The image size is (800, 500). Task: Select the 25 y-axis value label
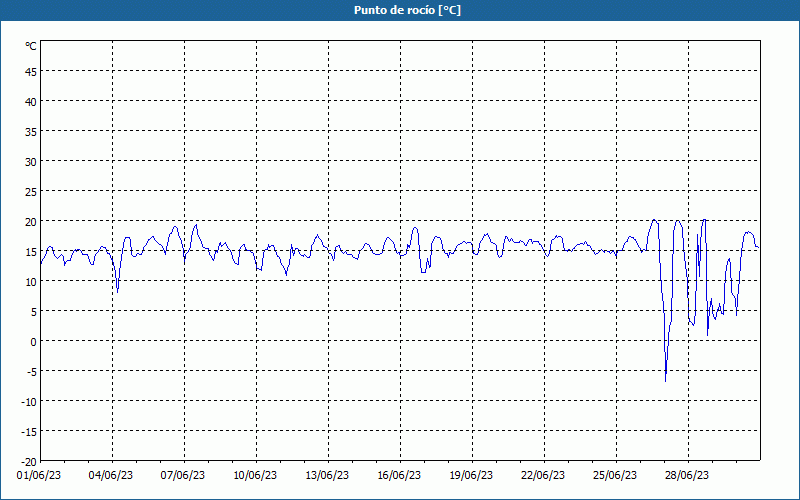tap(31, 192)
